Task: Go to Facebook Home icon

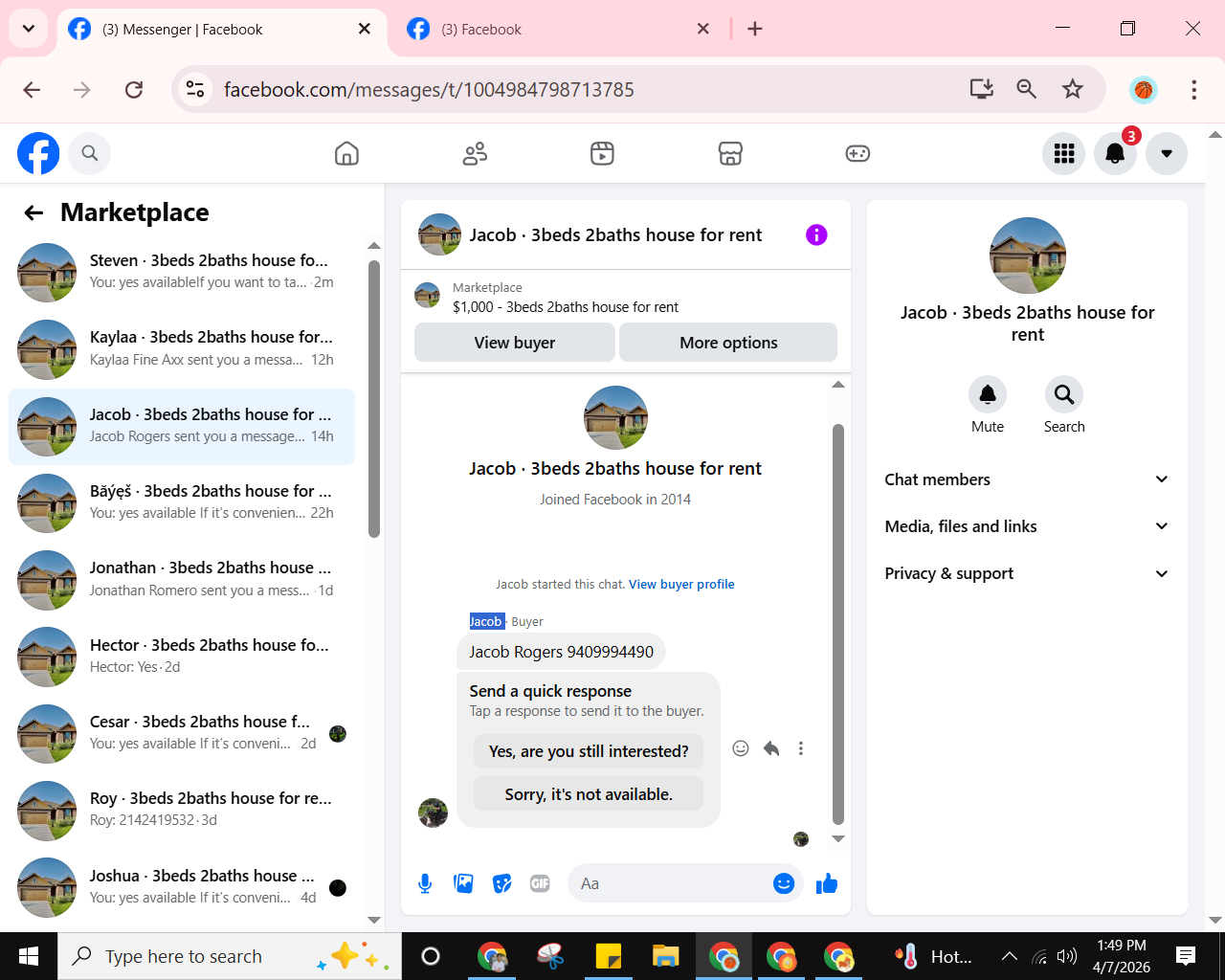Action: pyautogui.click(x=346, y=153)
